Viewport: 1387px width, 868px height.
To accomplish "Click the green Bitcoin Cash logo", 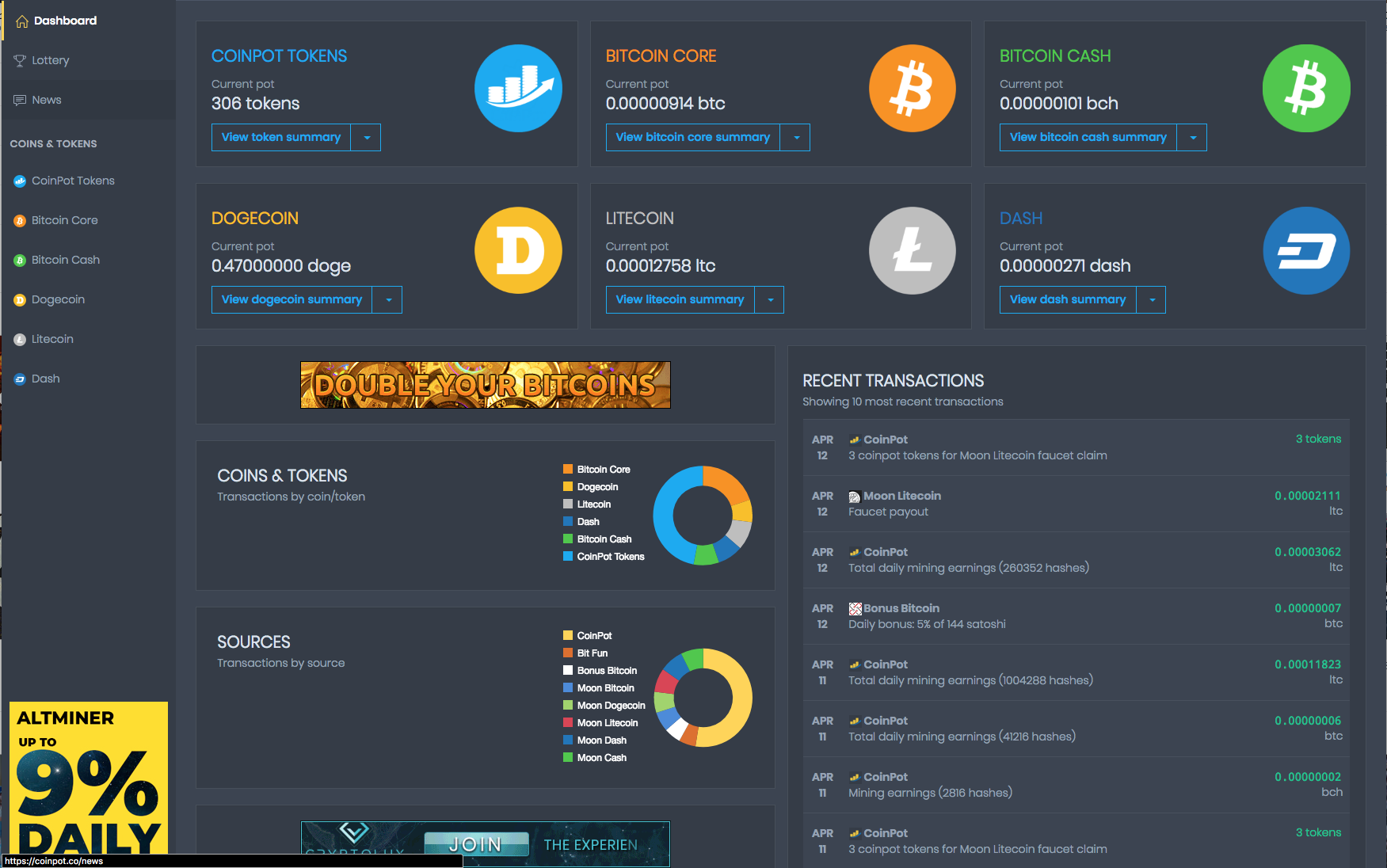I will click(1305, 89).
